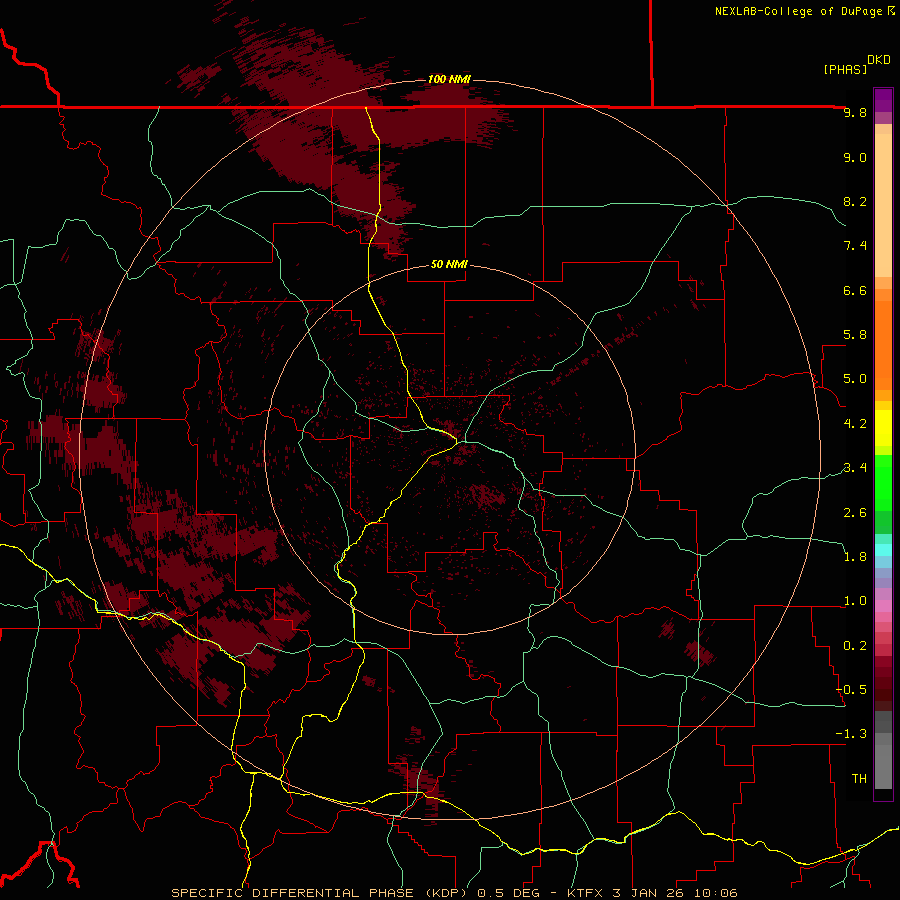
Task: Click the 2.6 value on the color scale
Action: (x=855, y=513)
